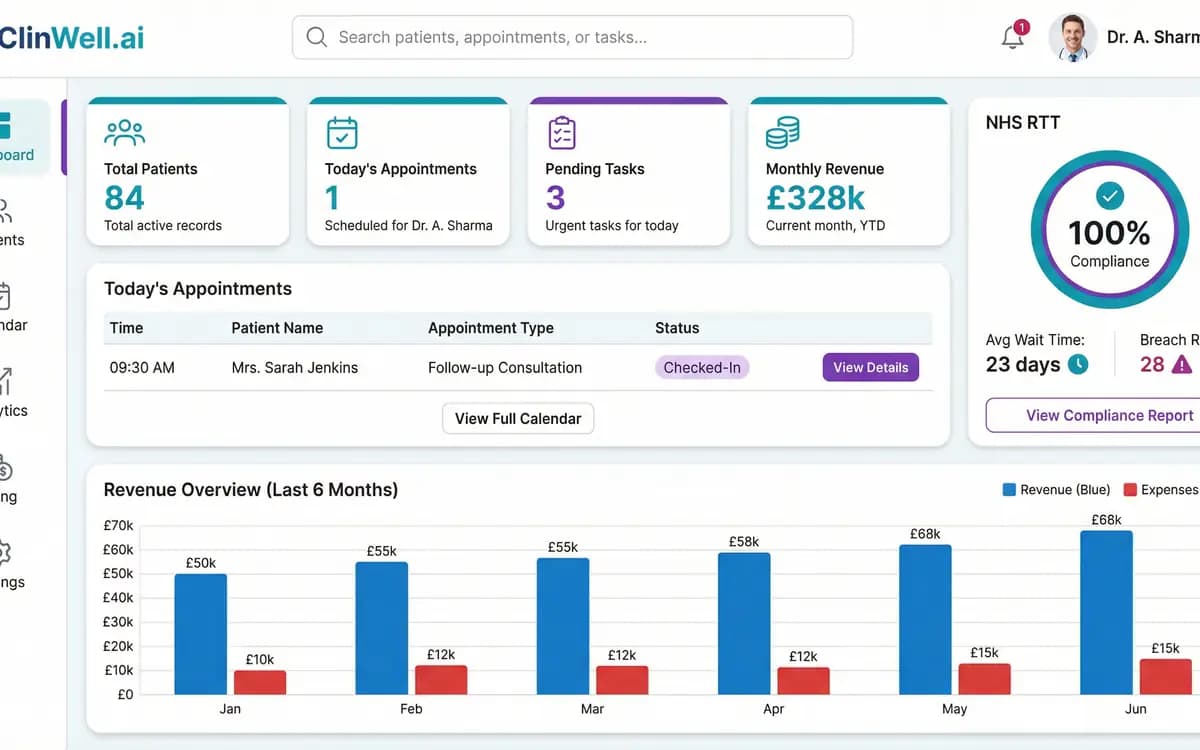Open Billing from the sidebar
The height and width of the screenshot is (750, 1200).
coord(8,480)
